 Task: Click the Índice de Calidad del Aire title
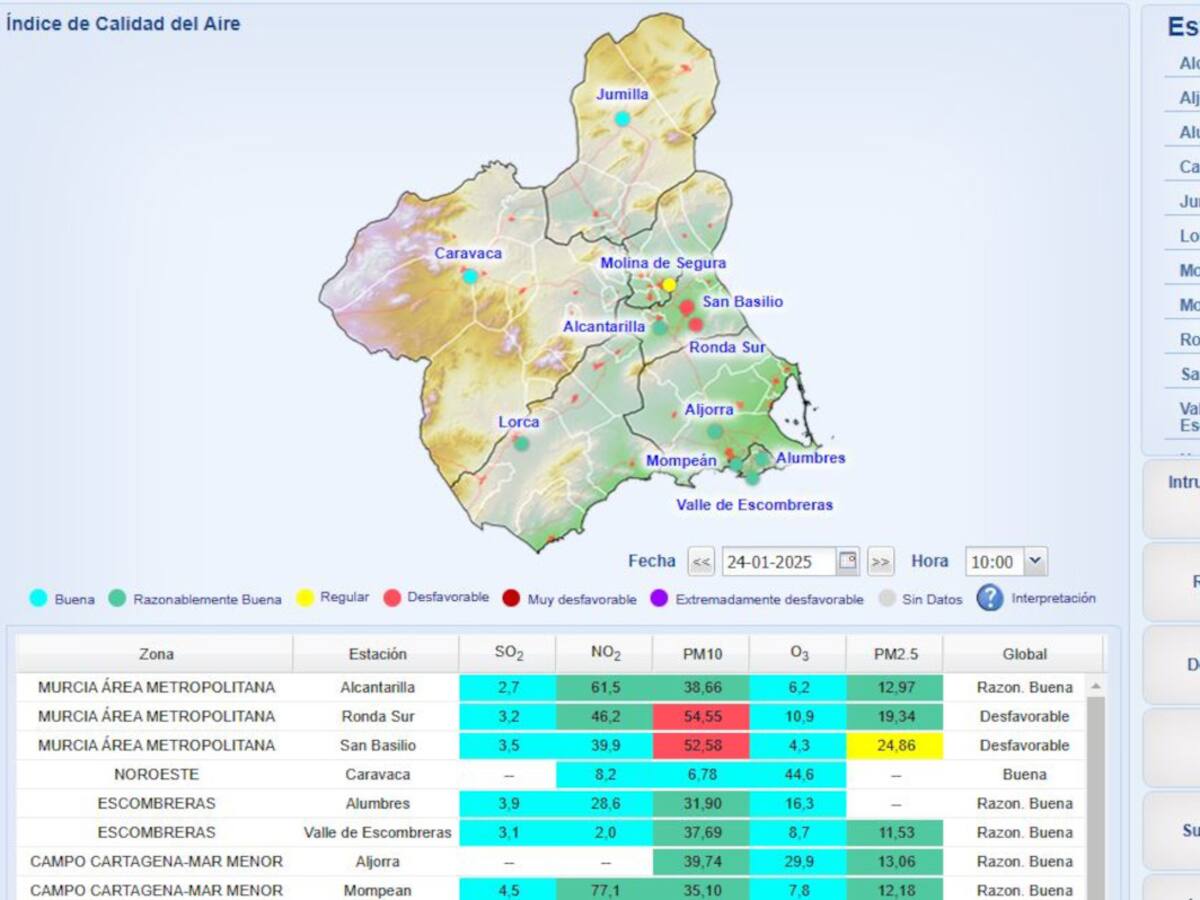123,23
